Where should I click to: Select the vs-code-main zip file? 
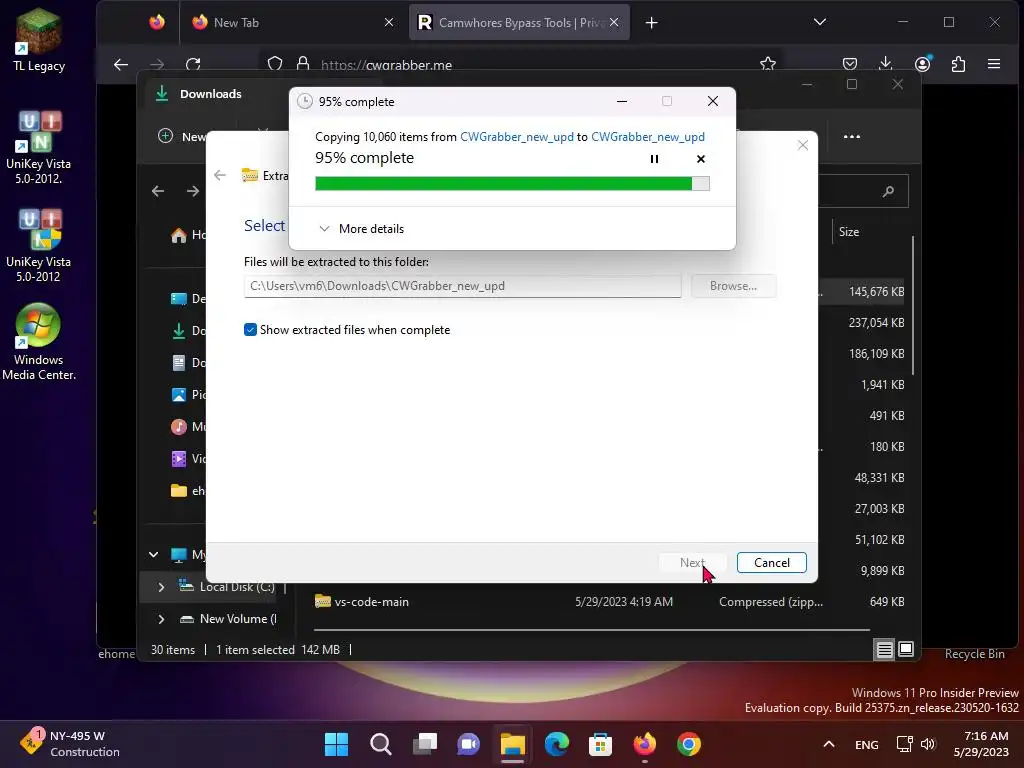(x=370, y=601)
